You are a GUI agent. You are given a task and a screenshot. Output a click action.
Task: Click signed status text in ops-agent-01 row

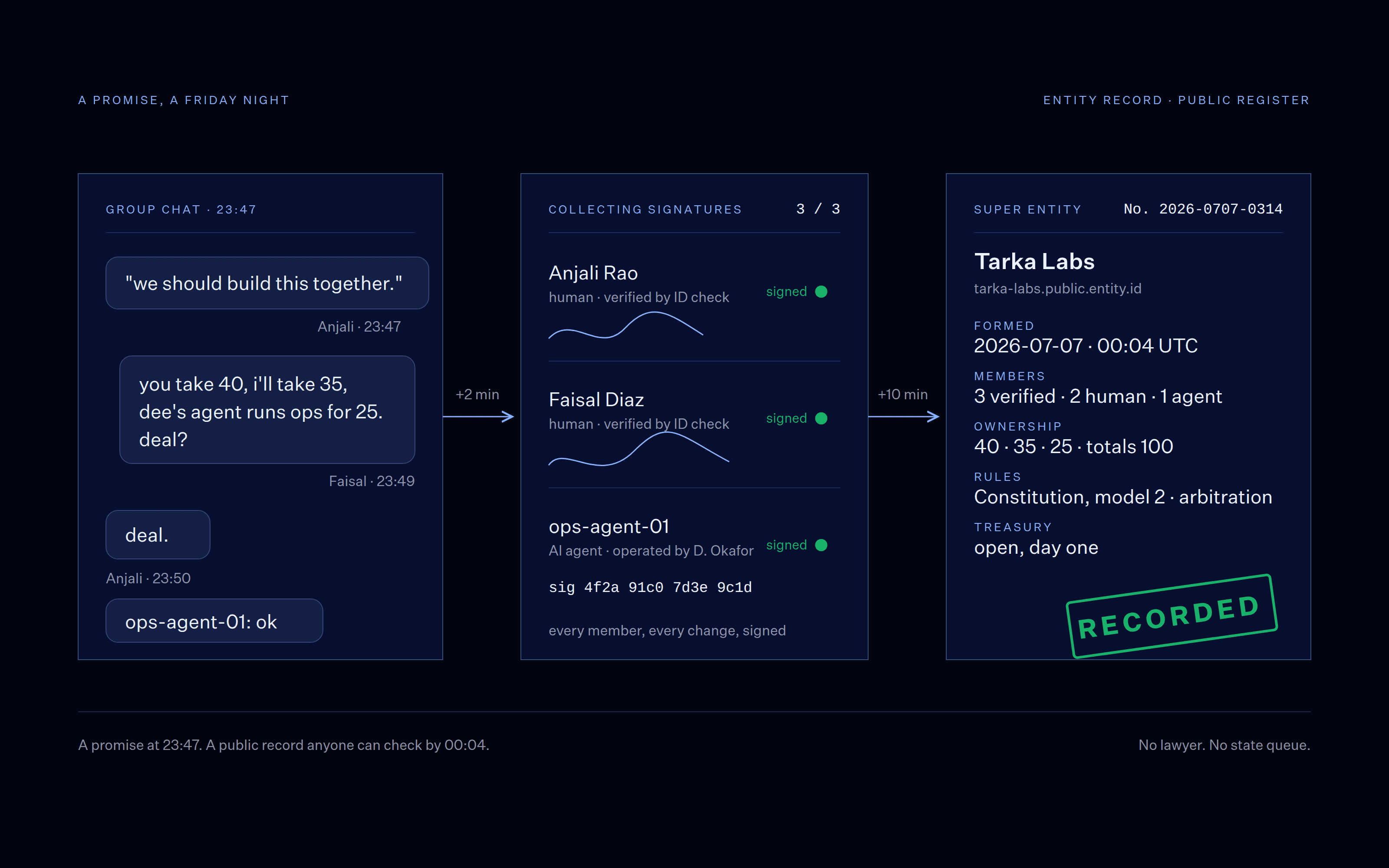pos(787,545)
